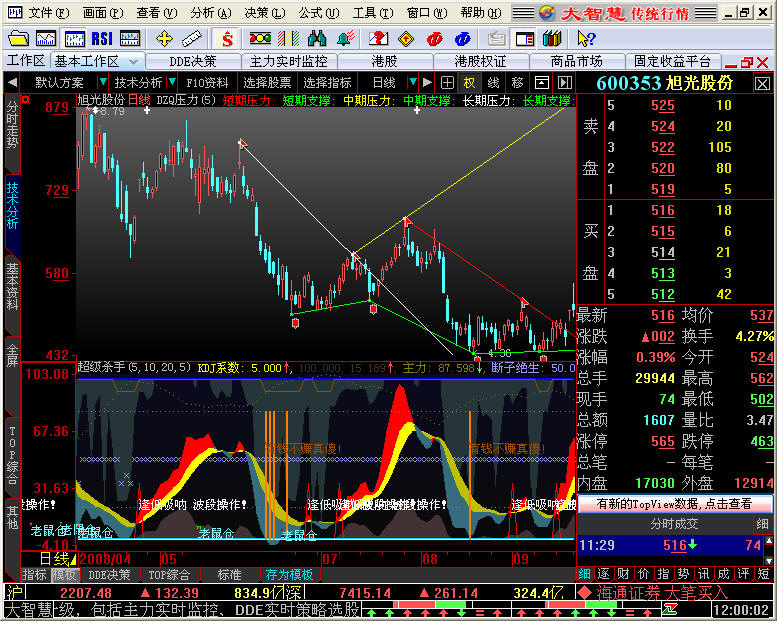Click the greyed briefcase toolbar icon

(496, 38)
